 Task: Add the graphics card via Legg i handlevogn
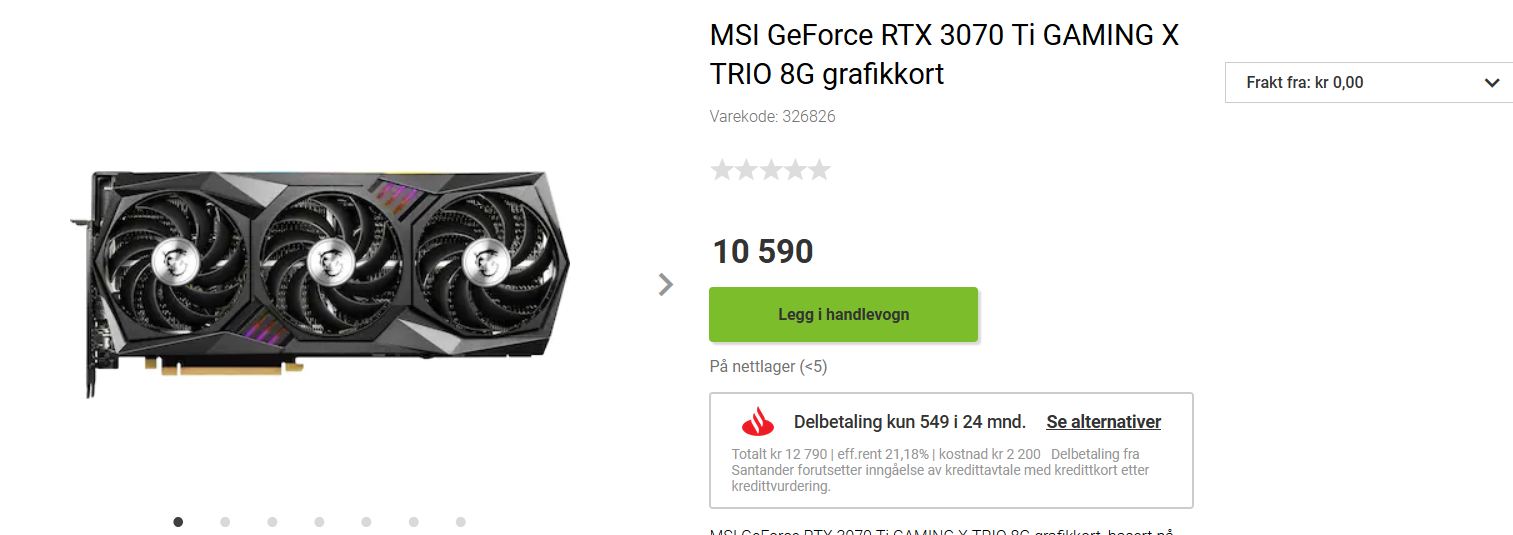pyautogui.click(x=843, y=314)
